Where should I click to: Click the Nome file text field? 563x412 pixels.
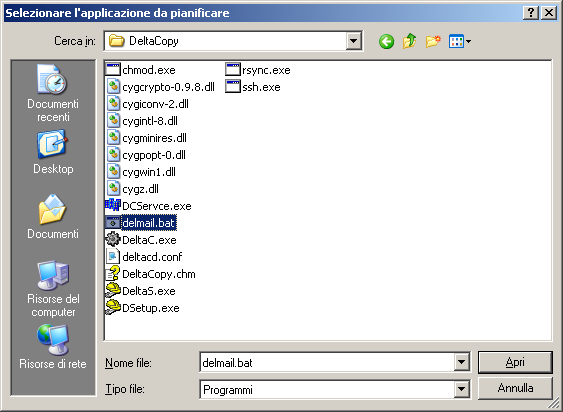tap(327, 362)
